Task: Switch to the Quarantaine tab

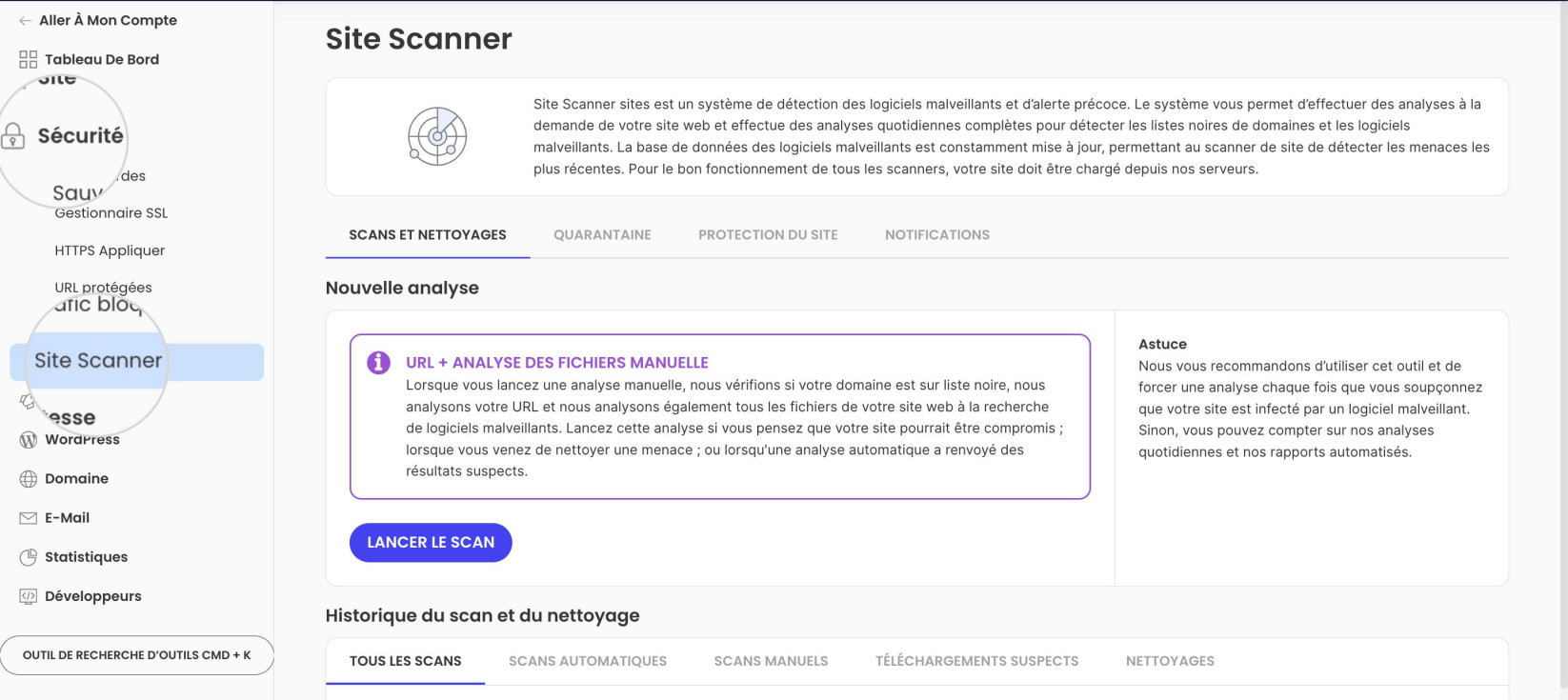Action: tap(602, 235)
